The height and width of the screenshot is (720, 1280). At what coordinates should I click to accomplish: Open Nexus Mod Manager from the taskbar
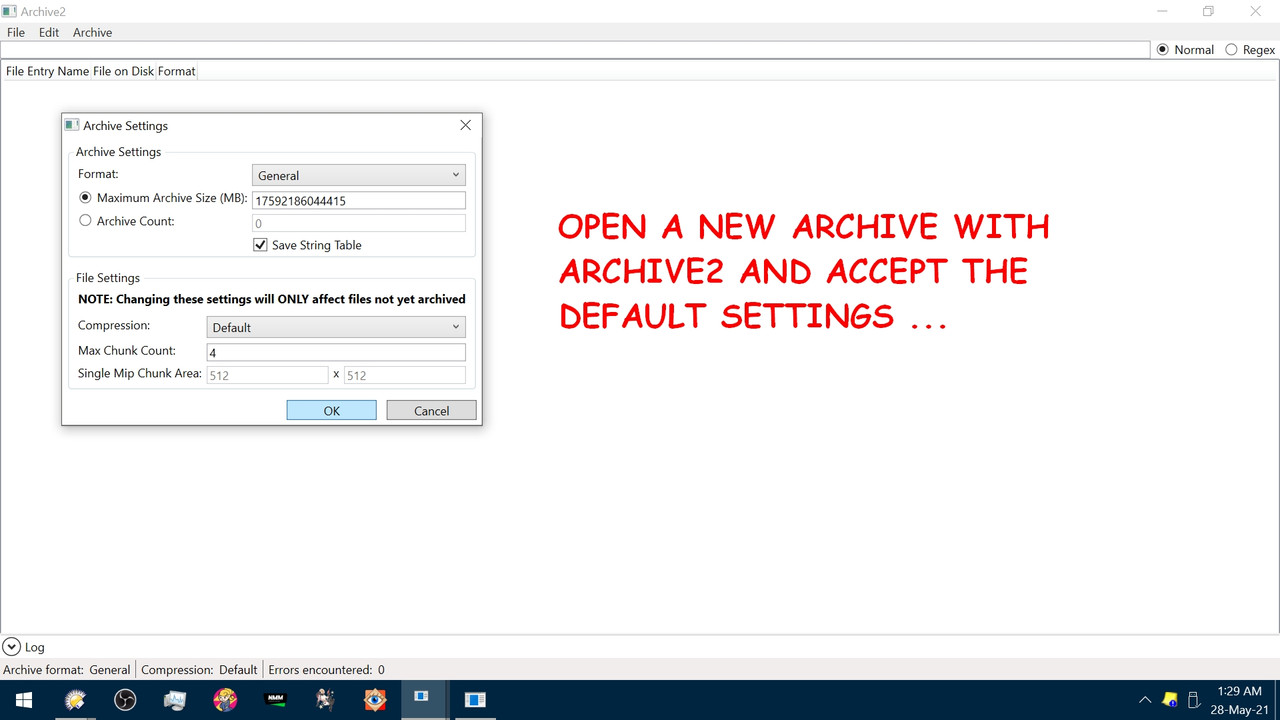(x=274, y=700)
